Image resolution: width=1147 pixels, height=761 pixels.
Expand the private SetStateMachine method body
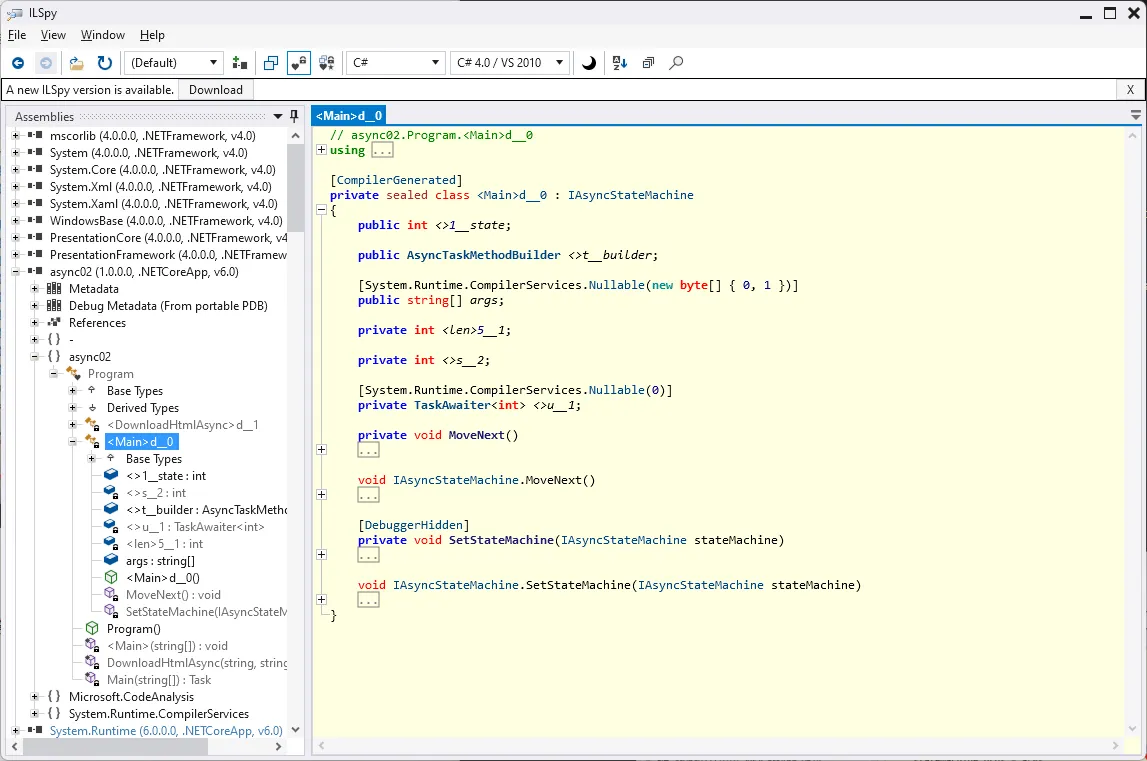click(x=321, y=555)
